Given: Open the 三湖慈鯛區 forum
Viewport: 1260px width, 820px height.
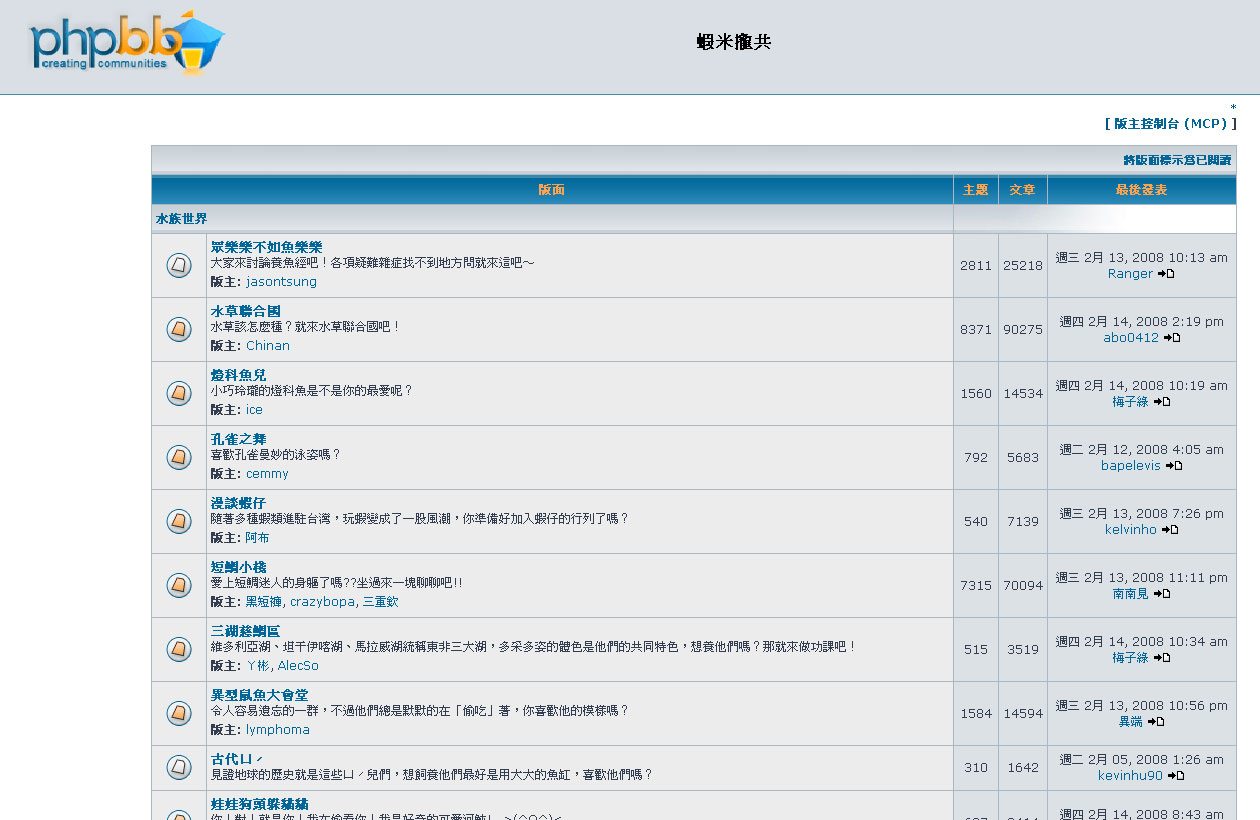Looking at the screenshot, I should click(246, 631).
